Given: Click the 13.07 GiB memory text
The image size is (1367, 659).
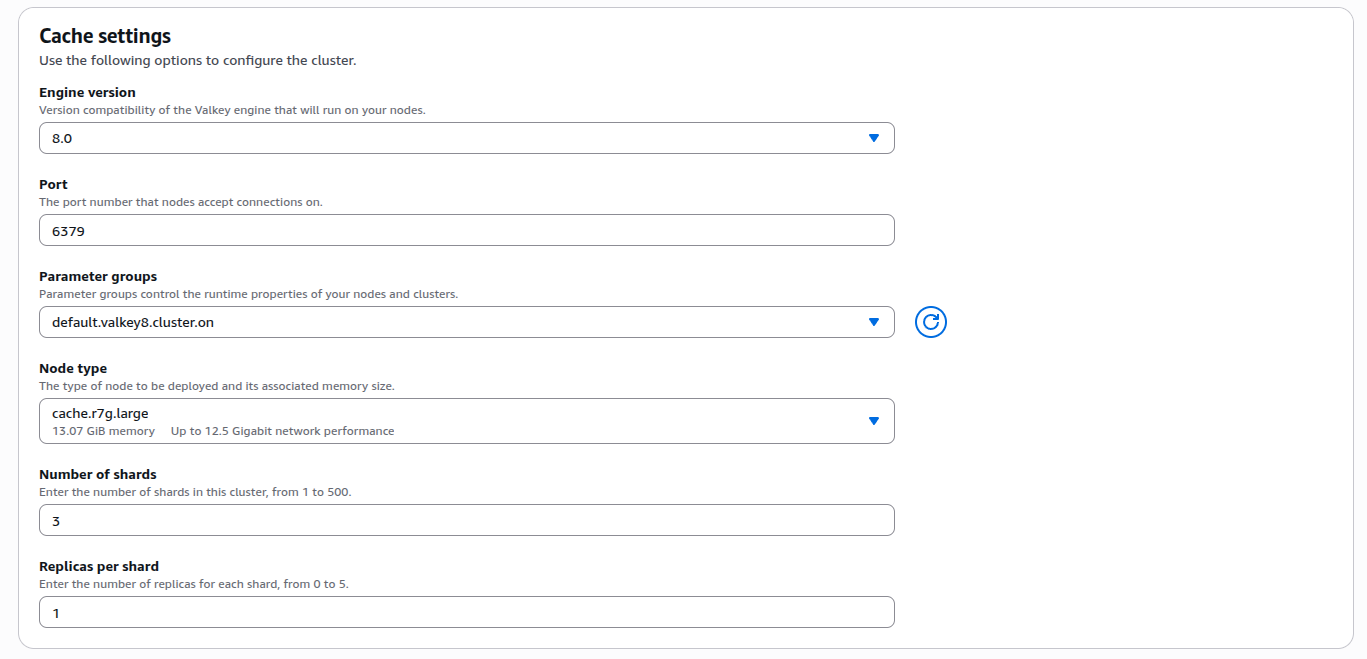Looking at the screenshot, I should point(103,431).
